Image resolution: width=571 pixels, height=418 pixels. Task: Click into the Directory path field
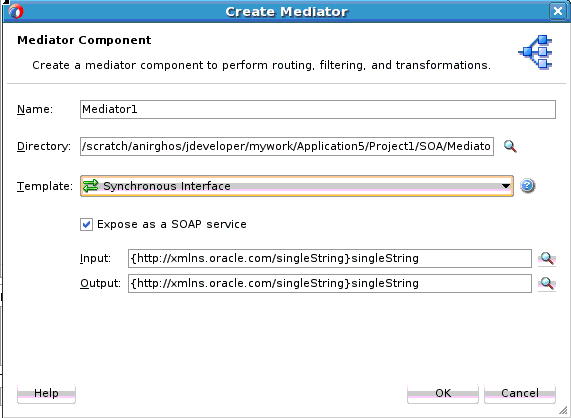[287, 146]
